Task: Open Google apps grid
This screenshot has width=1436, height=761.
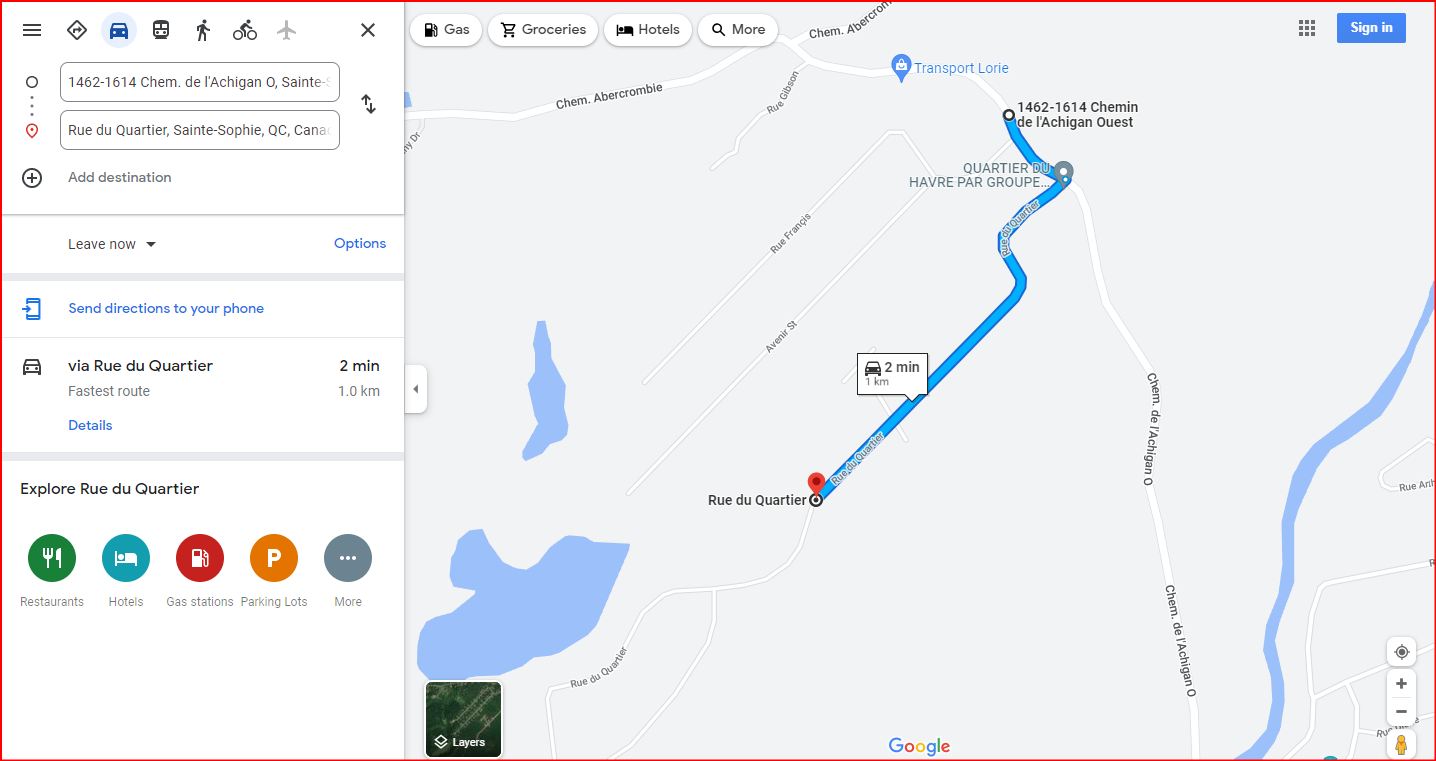Action: coord(1307,28)
